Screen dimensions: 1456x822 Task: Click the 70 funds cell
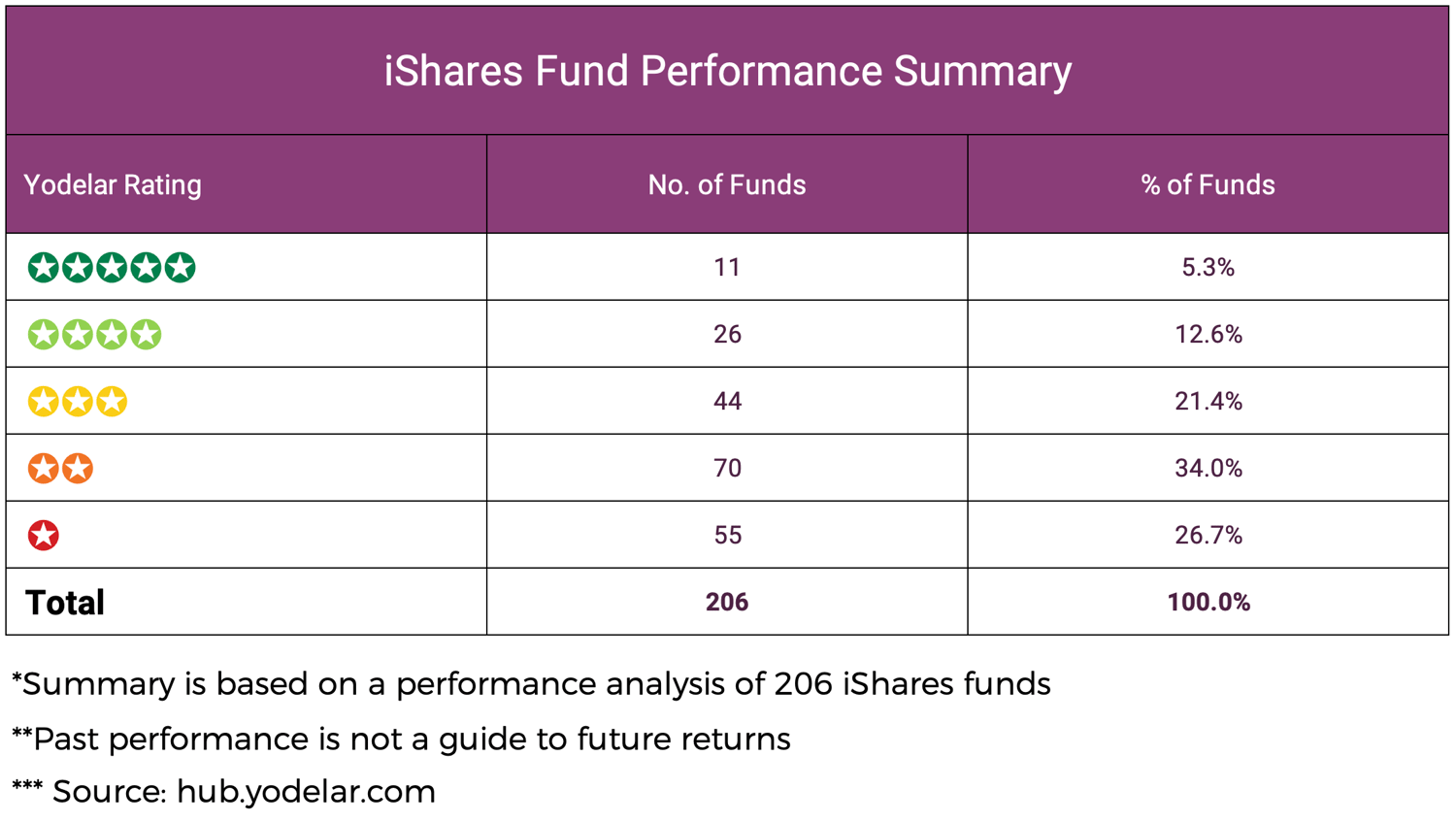[x=727, y=468]
